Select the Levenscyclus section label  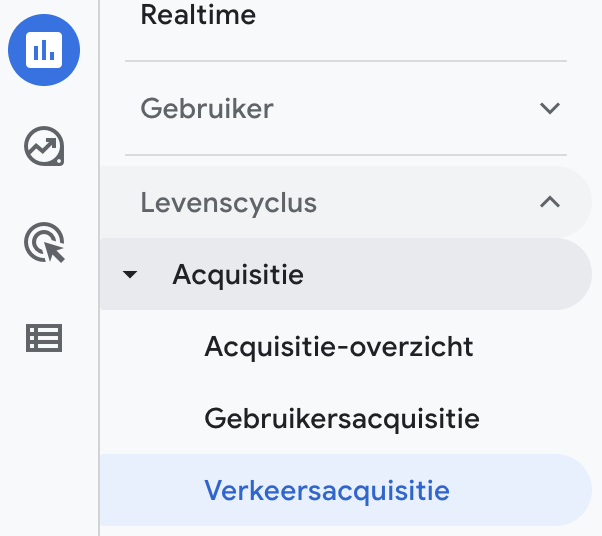[x=228, y=202]
